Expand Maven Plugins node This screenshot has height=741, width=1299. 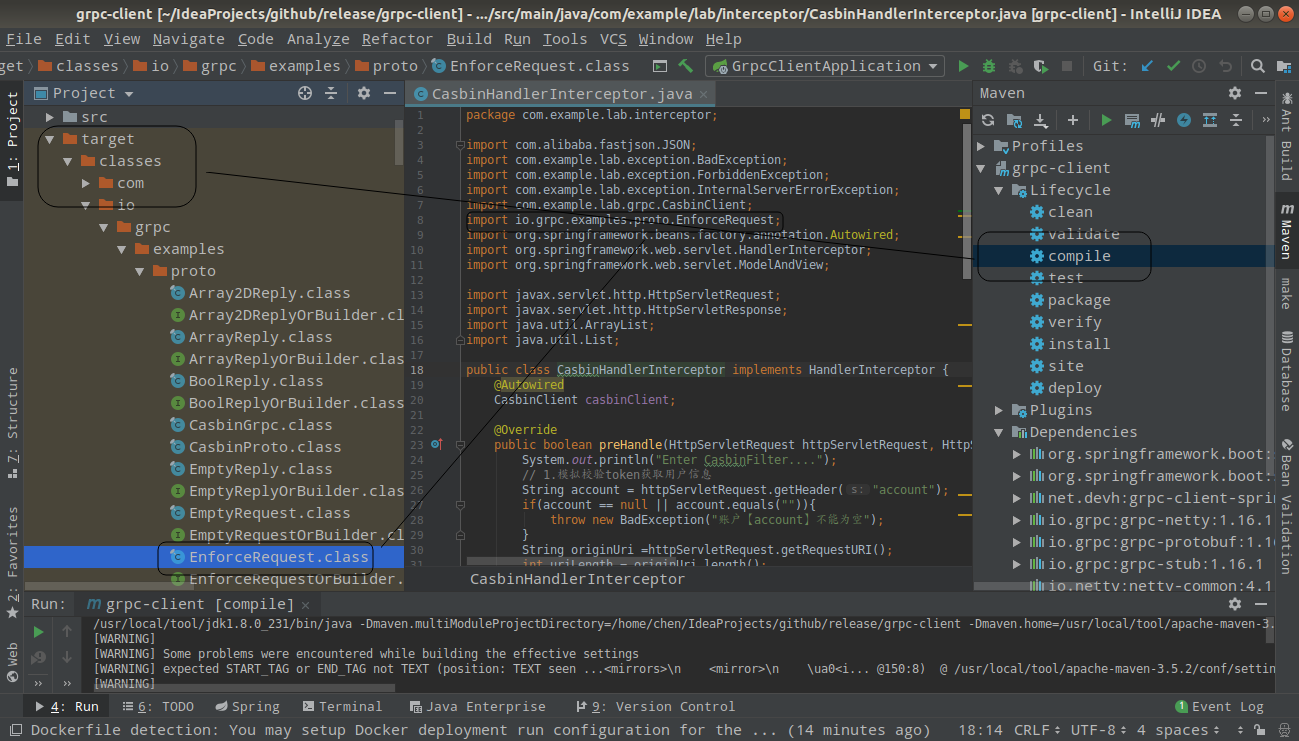point(998,410)
